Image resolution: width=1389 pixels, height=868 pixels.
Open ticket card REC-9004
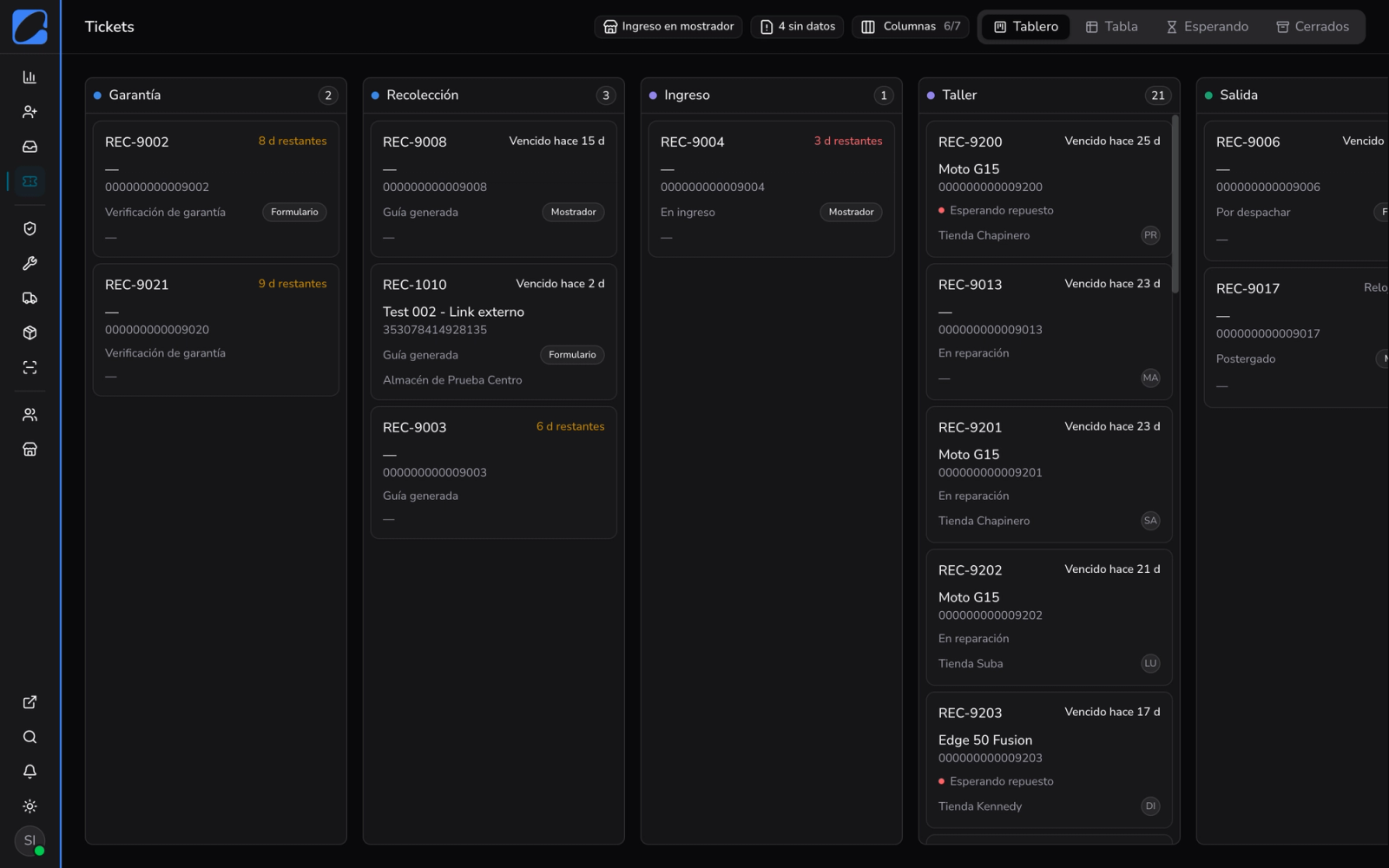(x=772, y=188)
